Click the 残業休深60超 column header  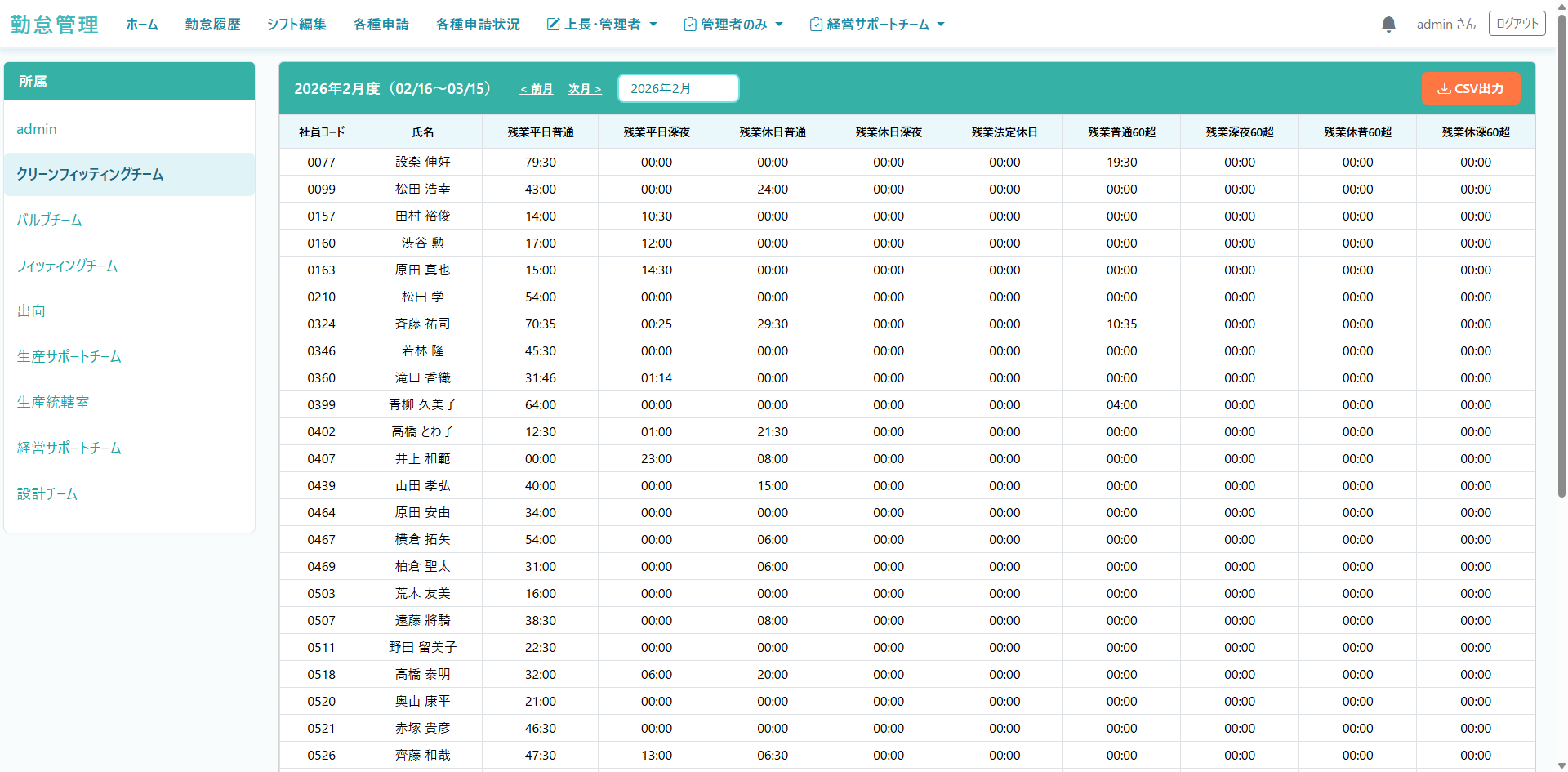pyautogui.click(x=1476, y=132)
